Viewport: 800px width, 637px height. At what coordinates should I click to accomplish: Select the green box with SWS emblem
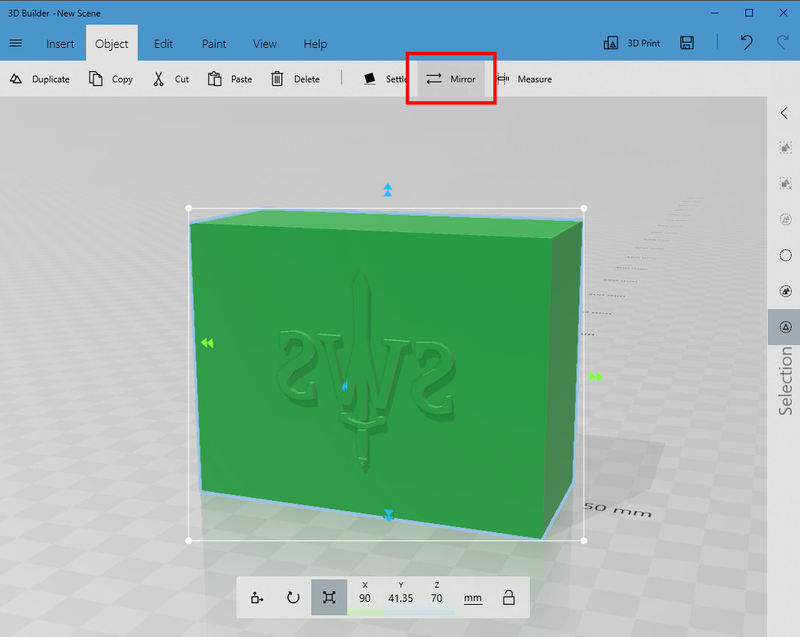386,374
